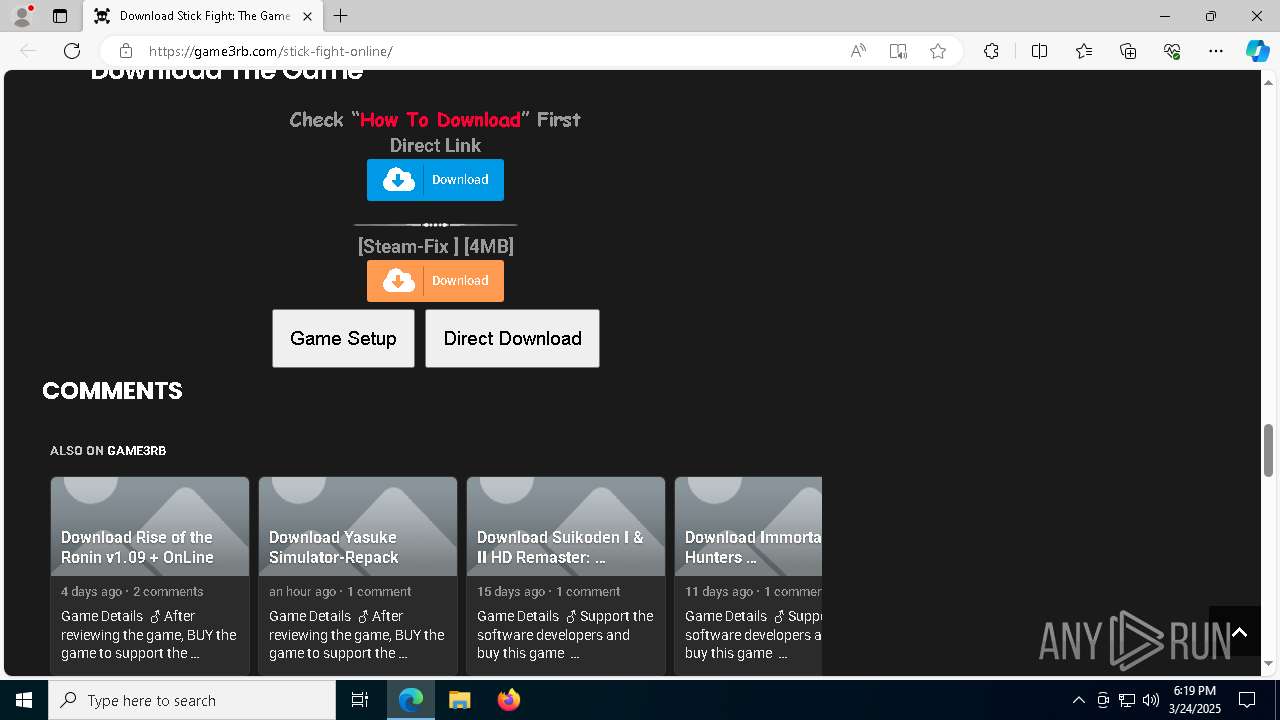Open the browser profile icon
Image resolution: width=1280 pixels, height=720 pixels.
coord(22,16)
